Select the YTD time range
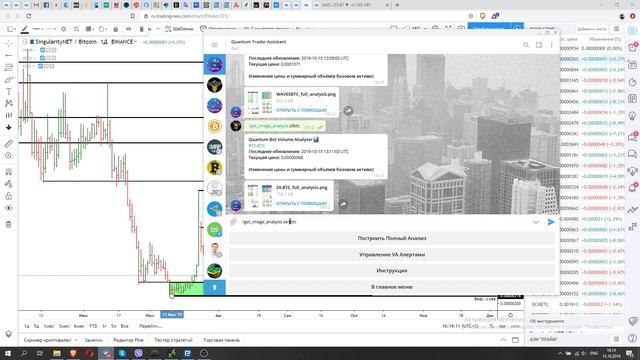Image resolution: width=640 pixels, height=360 pixels. tap(93, 326)
